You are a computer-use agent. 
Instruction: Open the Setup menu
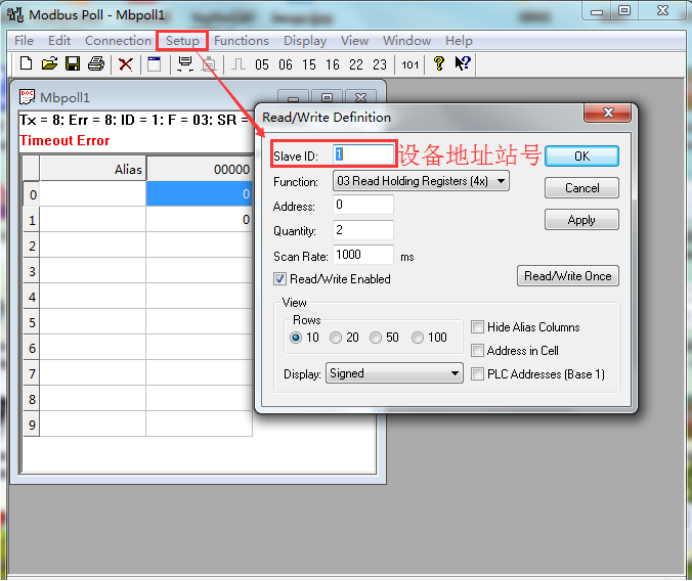[183, 41]
